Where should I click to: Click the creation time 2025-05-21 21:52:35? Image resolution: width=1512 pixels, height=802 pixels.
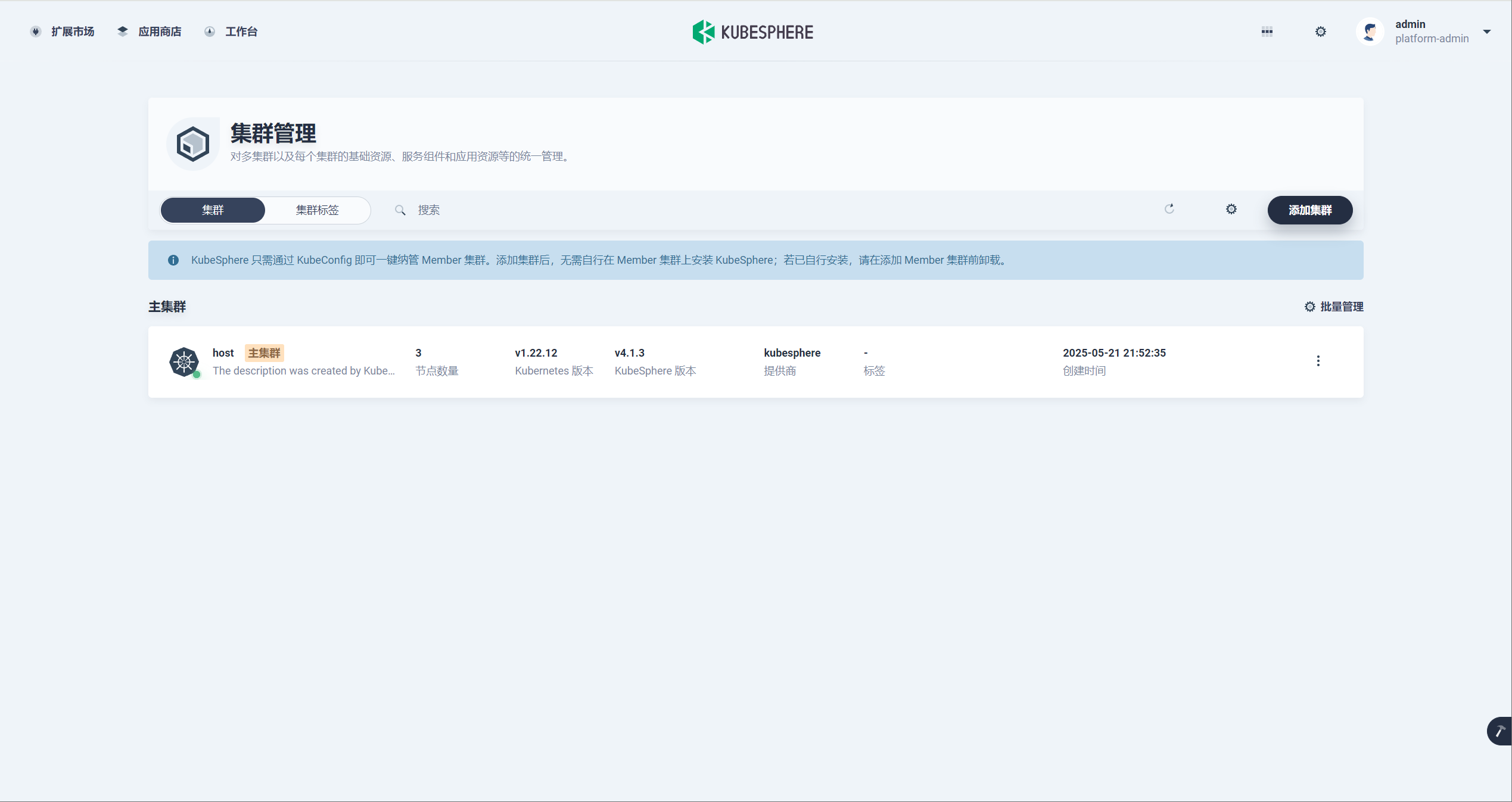1115,353
